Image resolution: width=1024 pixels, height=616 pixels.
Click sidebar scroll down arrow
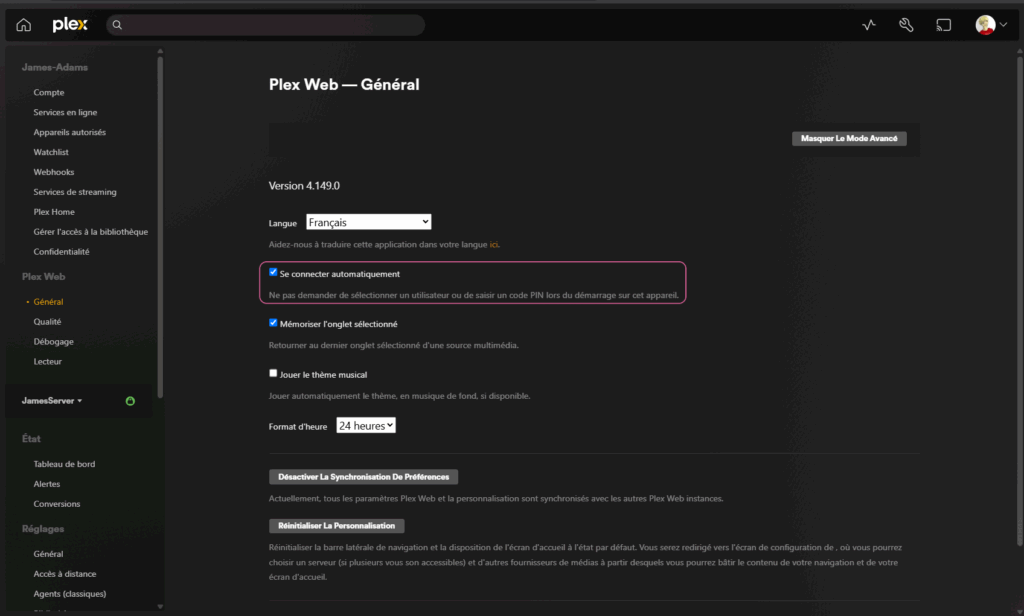click(160, 607)
